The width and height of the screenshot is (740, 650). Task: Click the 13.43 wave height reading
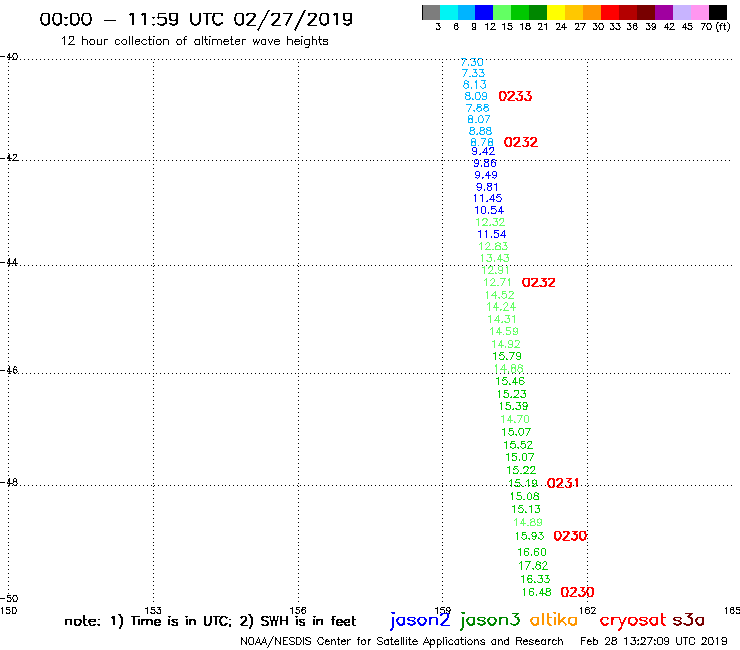(x=495, y=258)
